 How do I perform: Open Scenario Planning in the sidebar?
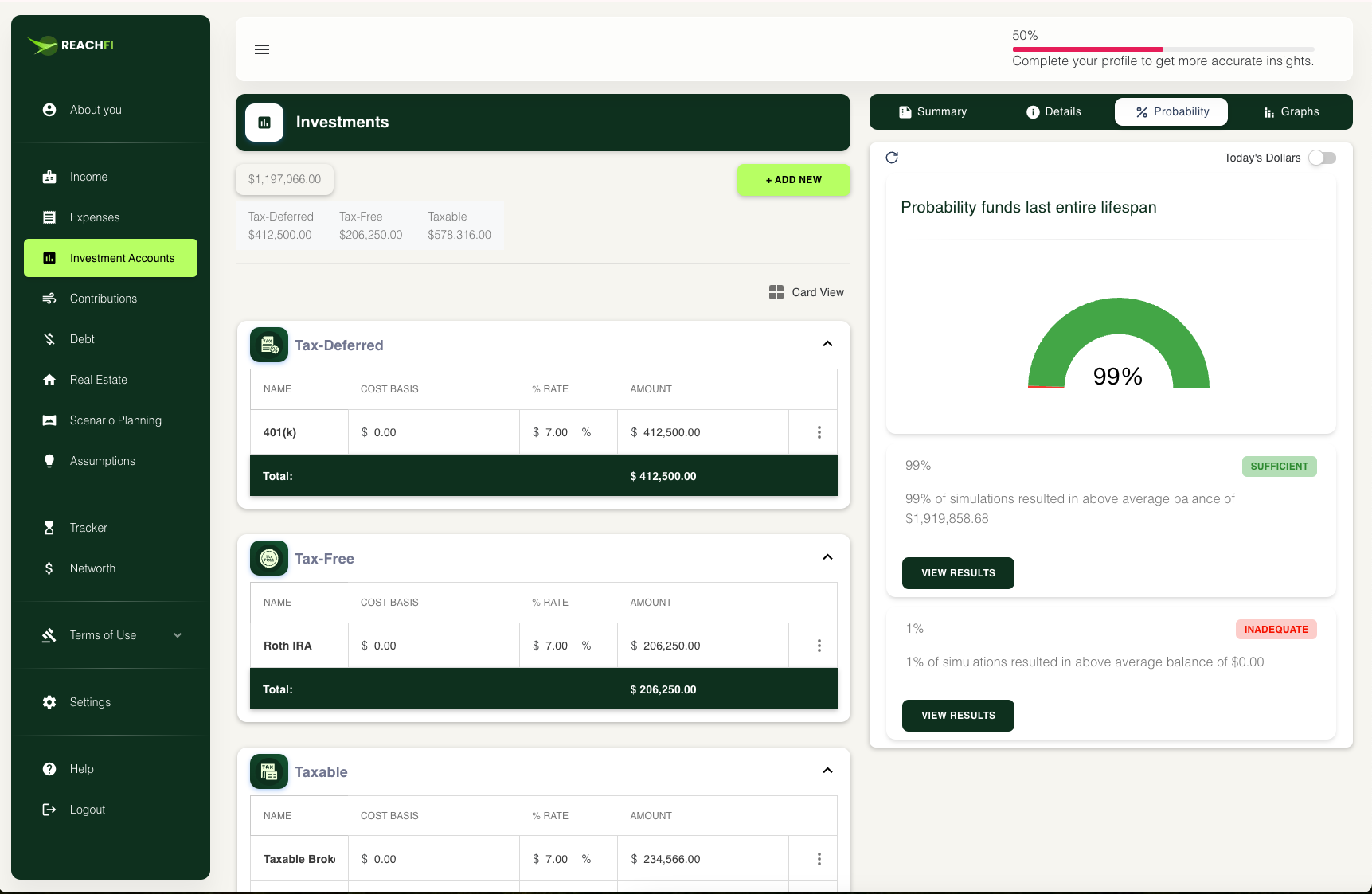[115, 420]
